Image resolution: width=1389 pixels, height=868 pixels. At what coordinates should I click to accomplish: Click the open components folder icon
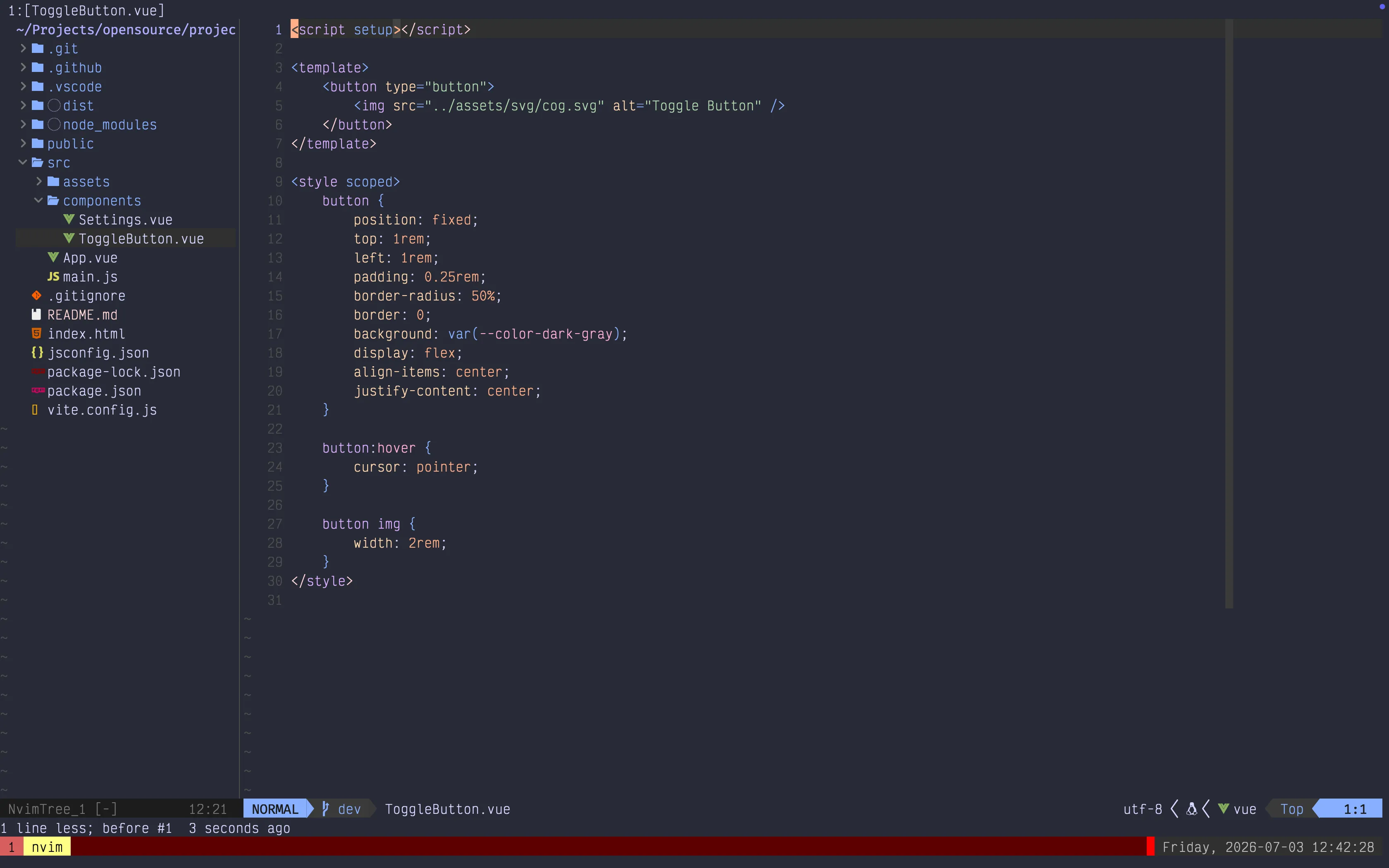[53, 200]
